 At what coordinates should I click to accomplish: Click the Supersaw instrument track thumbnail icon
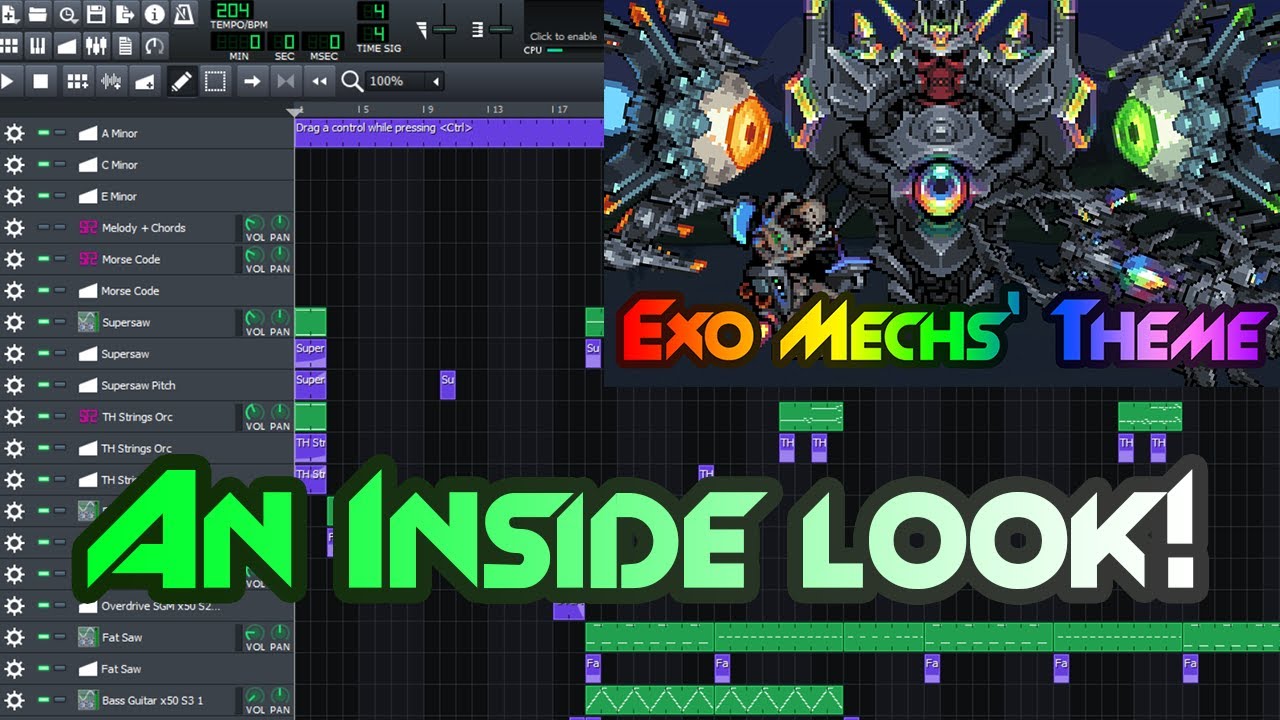(87, 322)
